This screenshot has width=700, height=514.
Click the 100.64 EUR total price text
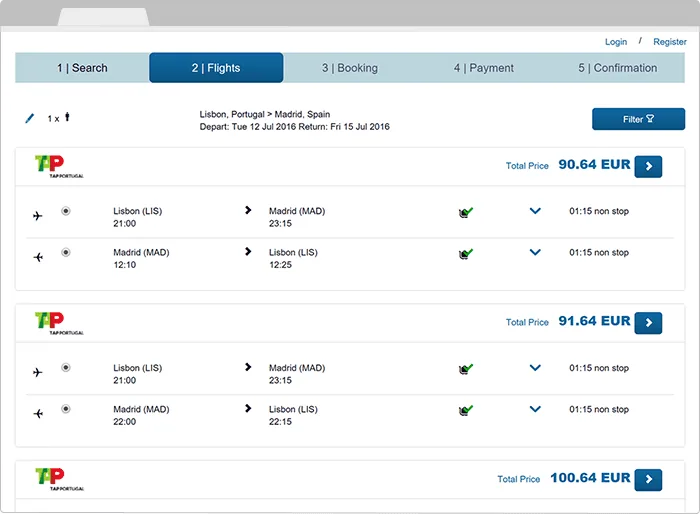(590, 478)
